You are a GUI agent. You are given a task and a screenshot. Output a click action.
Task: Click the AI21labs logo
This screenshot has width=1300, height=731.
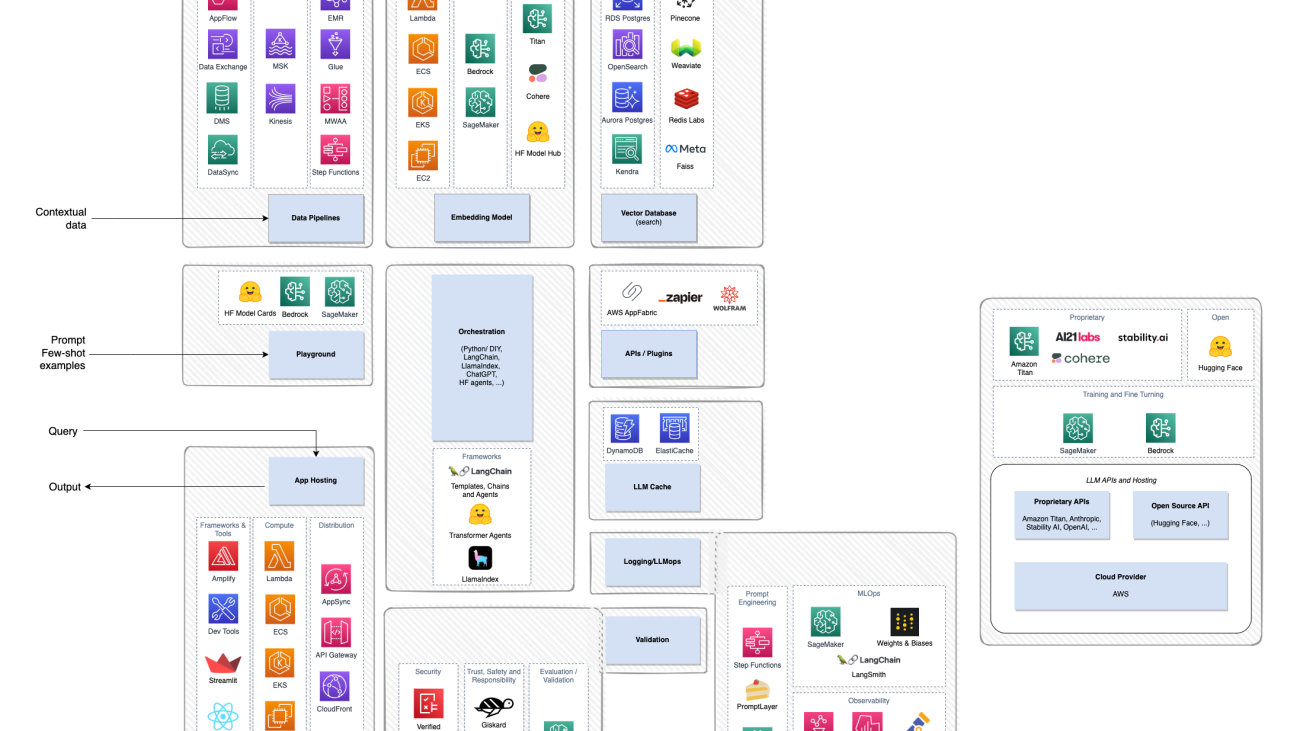(1077, 337)
